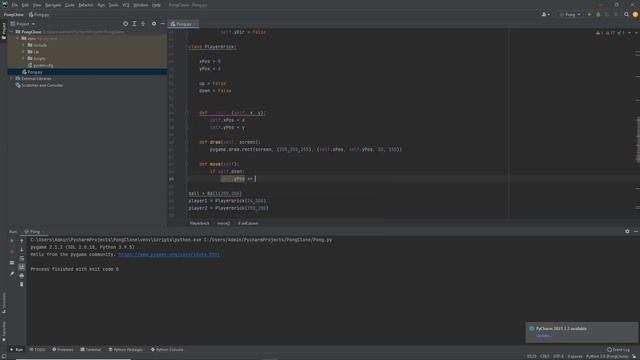Hide the Project tool window
The width and height of the screenshot is (640, 360).
click(x=162, y=24)
